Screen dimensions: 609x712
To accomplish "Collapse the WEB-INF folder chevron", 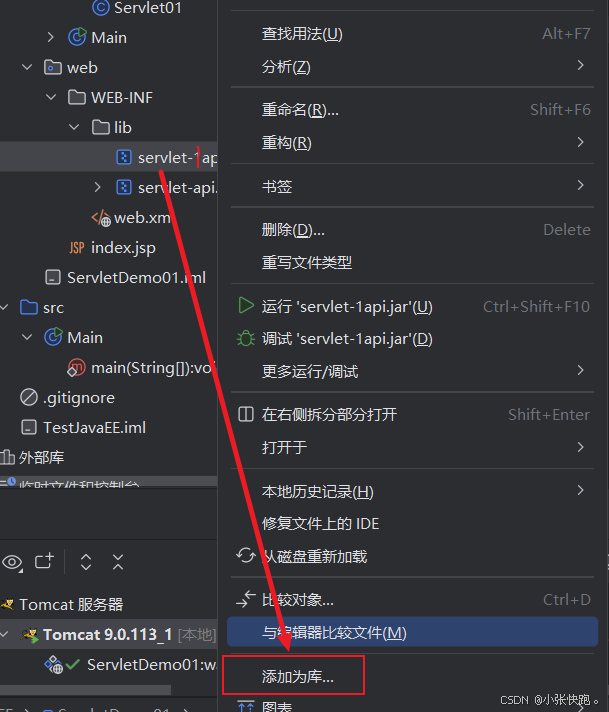I will click(51, 97).
